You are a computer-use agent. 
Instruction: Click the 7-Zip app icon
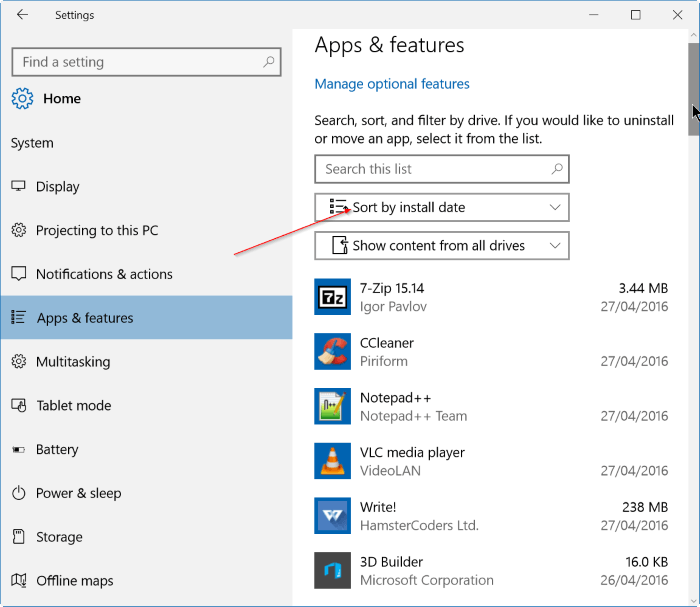coord(332,297)
